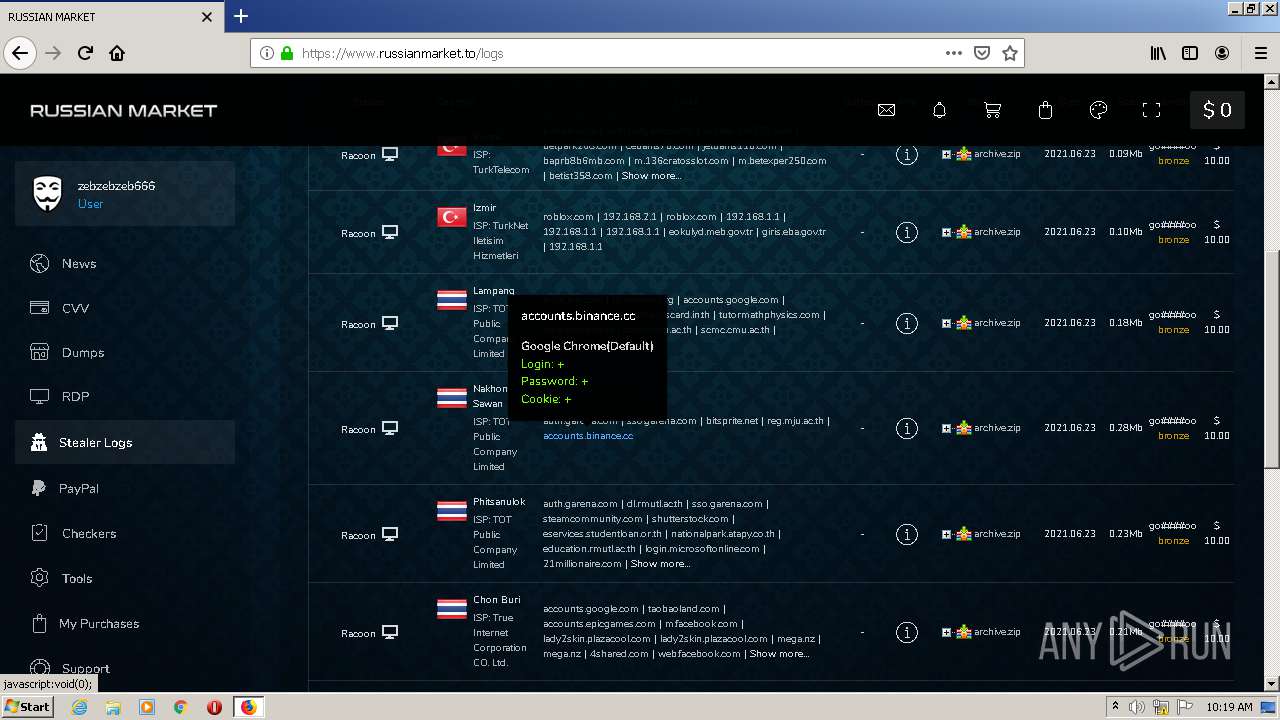Open the messages envelope icon
This screenshot has height=720, width=1280.
[886, 110]
